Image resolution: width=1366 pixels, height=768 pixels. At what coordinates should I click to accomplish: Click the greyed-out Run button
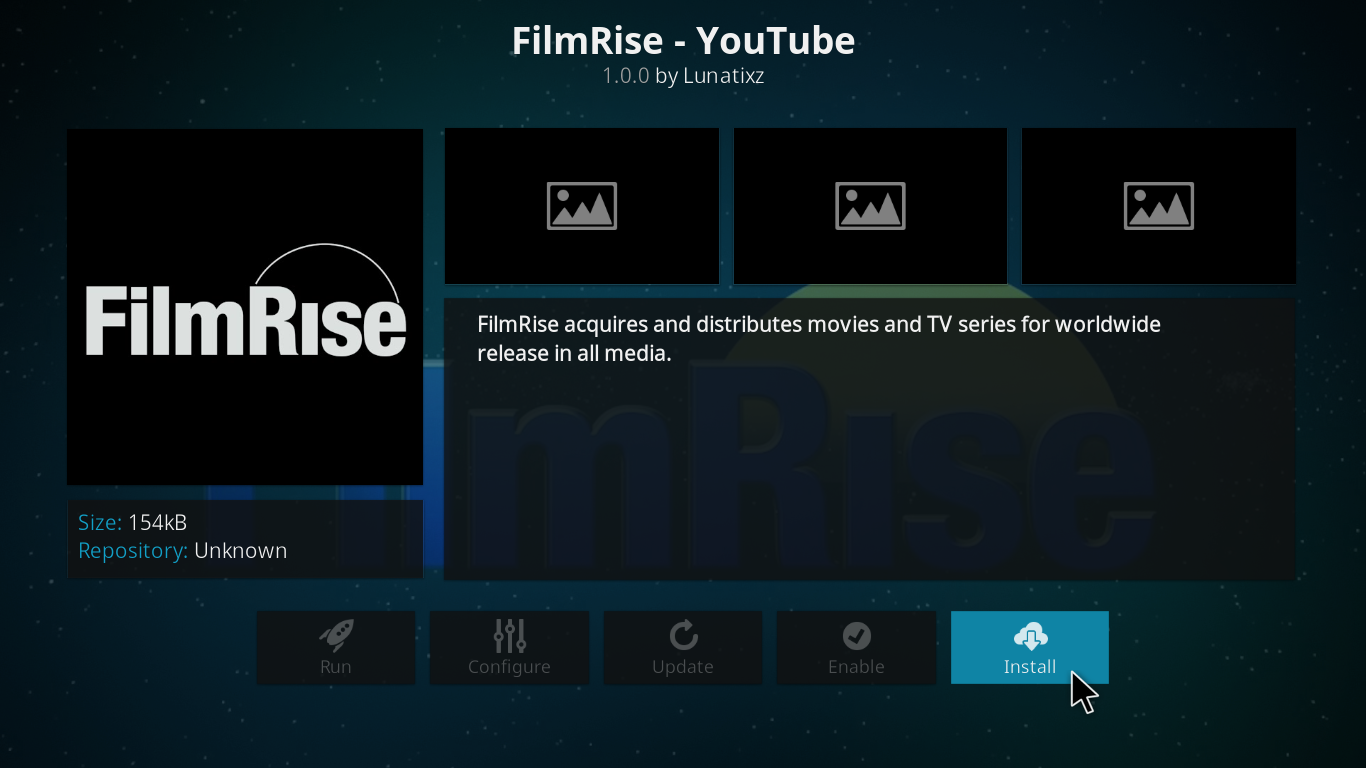[x=336, y=647]
